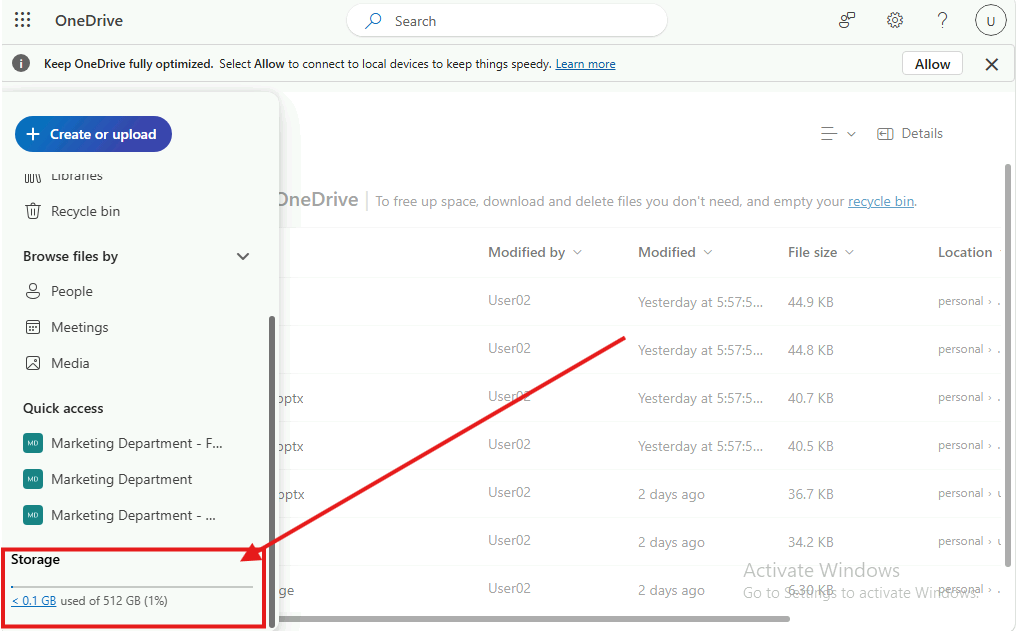The width and height of the screenshot is (1016, 631).
Task: Click the search magnifier icon
Action: click(373, 21)
